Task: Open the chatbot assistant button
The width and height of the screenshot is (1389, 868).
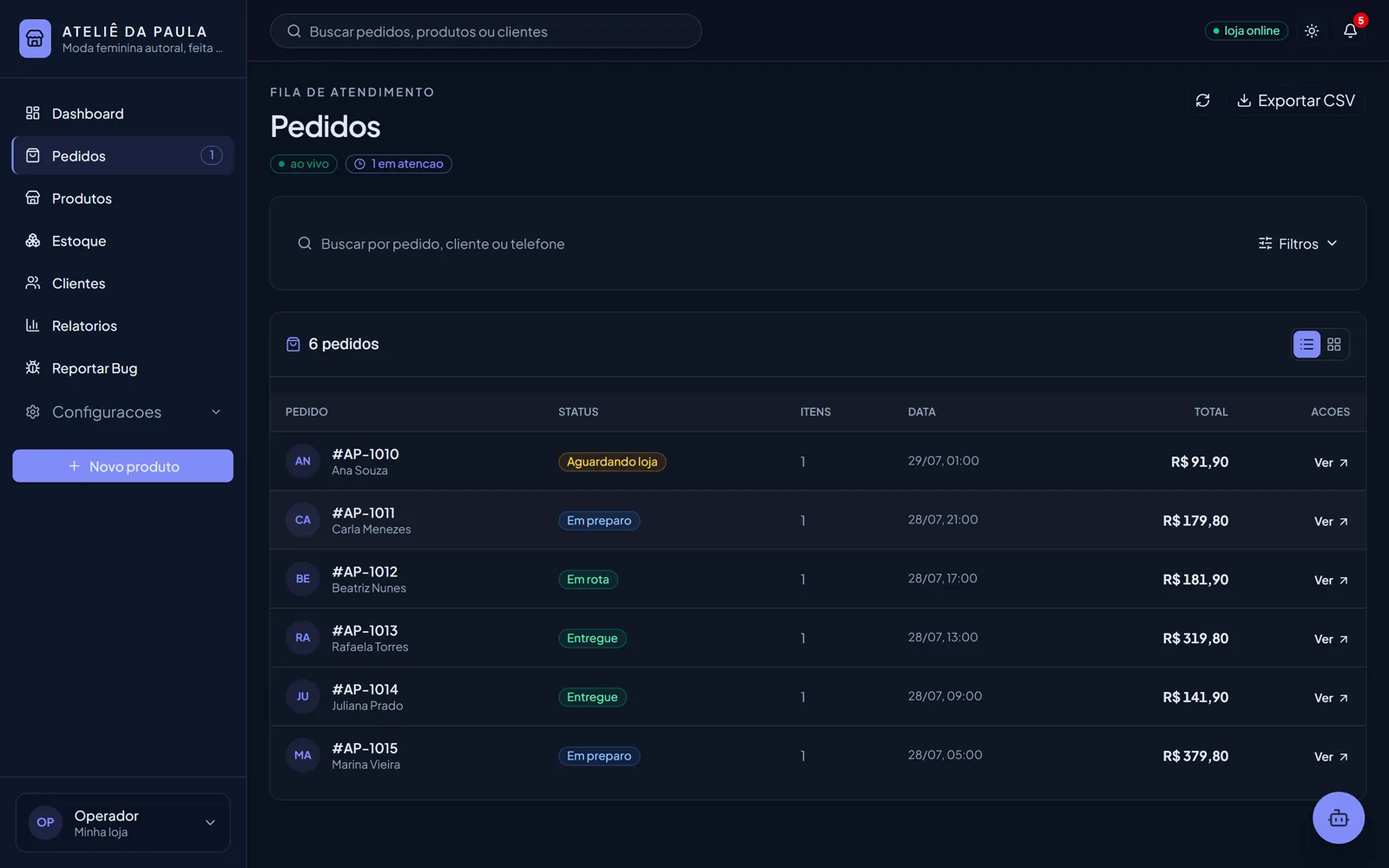Action: coord(1338,818)
